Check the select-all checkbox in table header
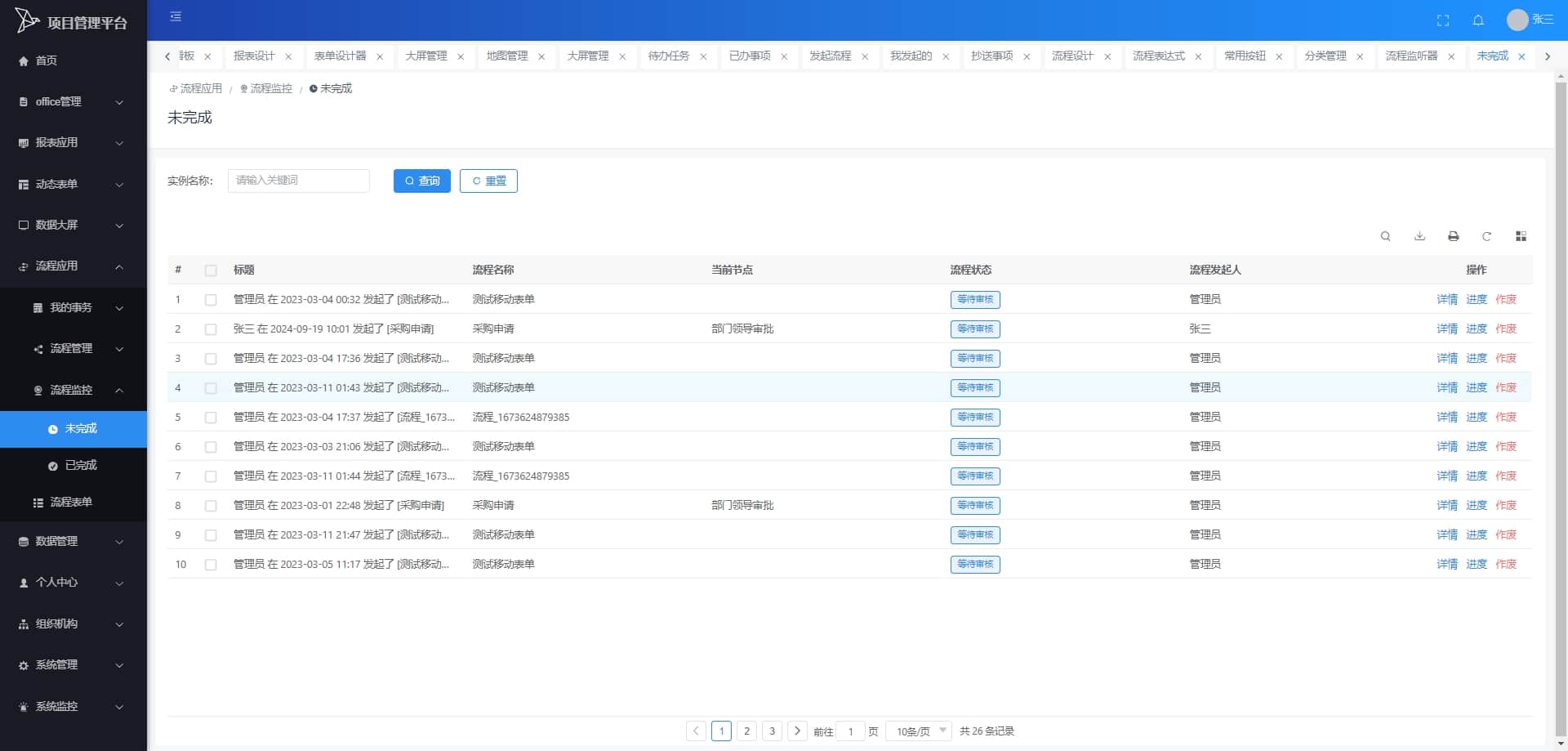The image size is (1568, 751). (x=211, y=270)
